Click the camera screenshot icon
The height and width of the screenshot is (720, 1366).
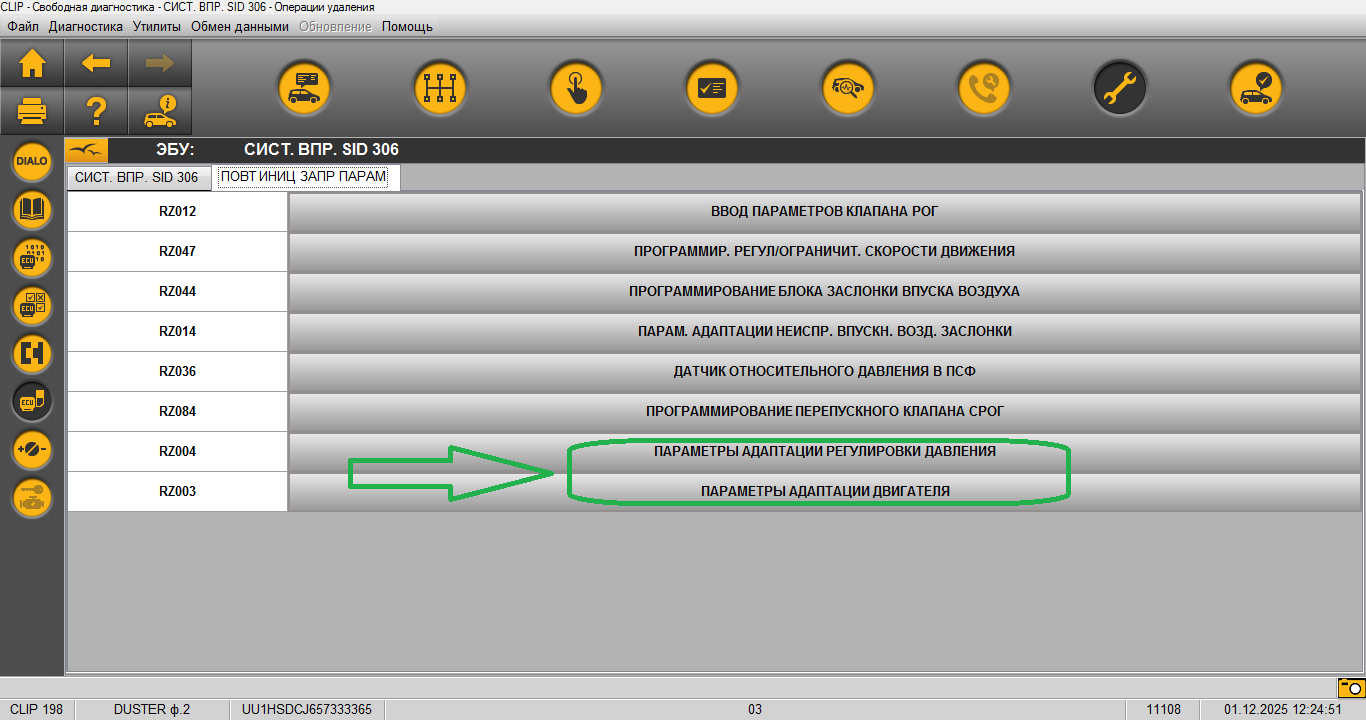click(1351, 688)
